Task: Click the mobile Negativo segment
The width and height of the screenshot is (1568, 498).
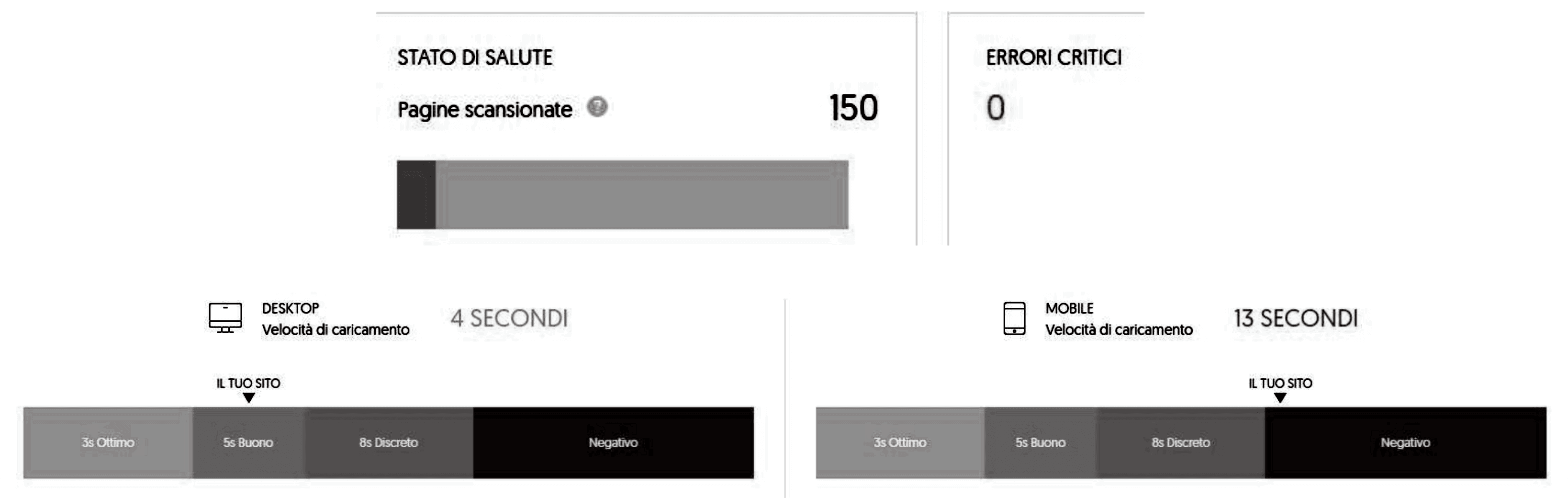Action: click(1405, 442)
